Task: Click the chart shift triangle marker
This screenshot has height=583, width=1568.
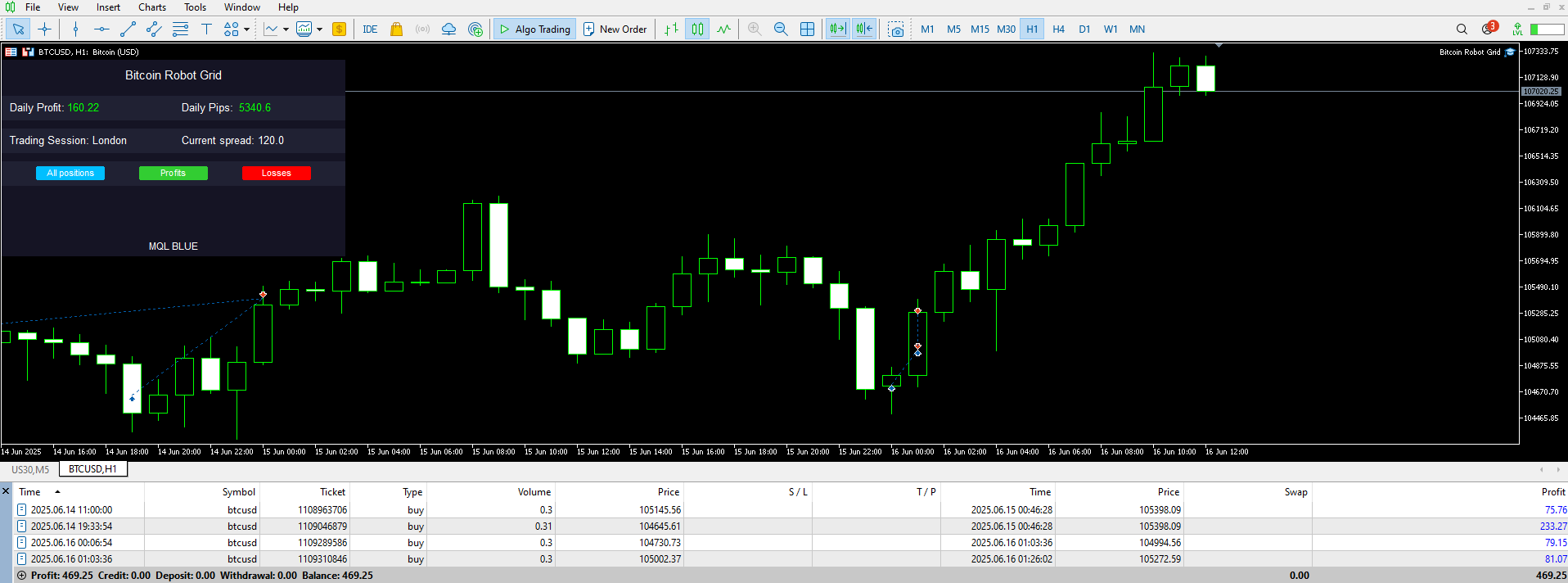Action: coord(1219,46)
